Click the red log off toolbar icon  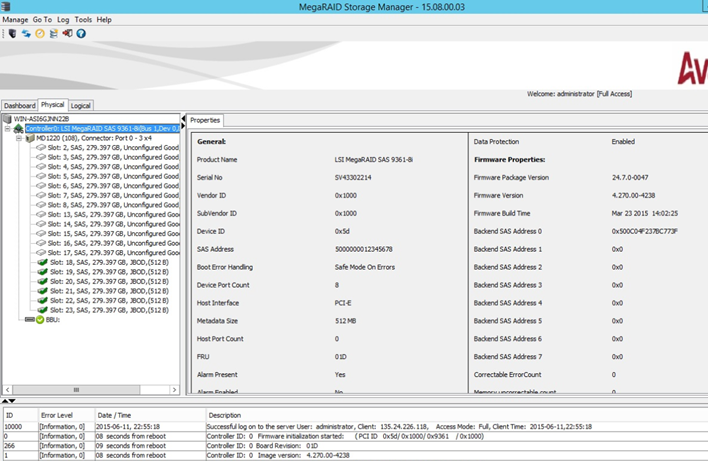[x=67, y=33]
